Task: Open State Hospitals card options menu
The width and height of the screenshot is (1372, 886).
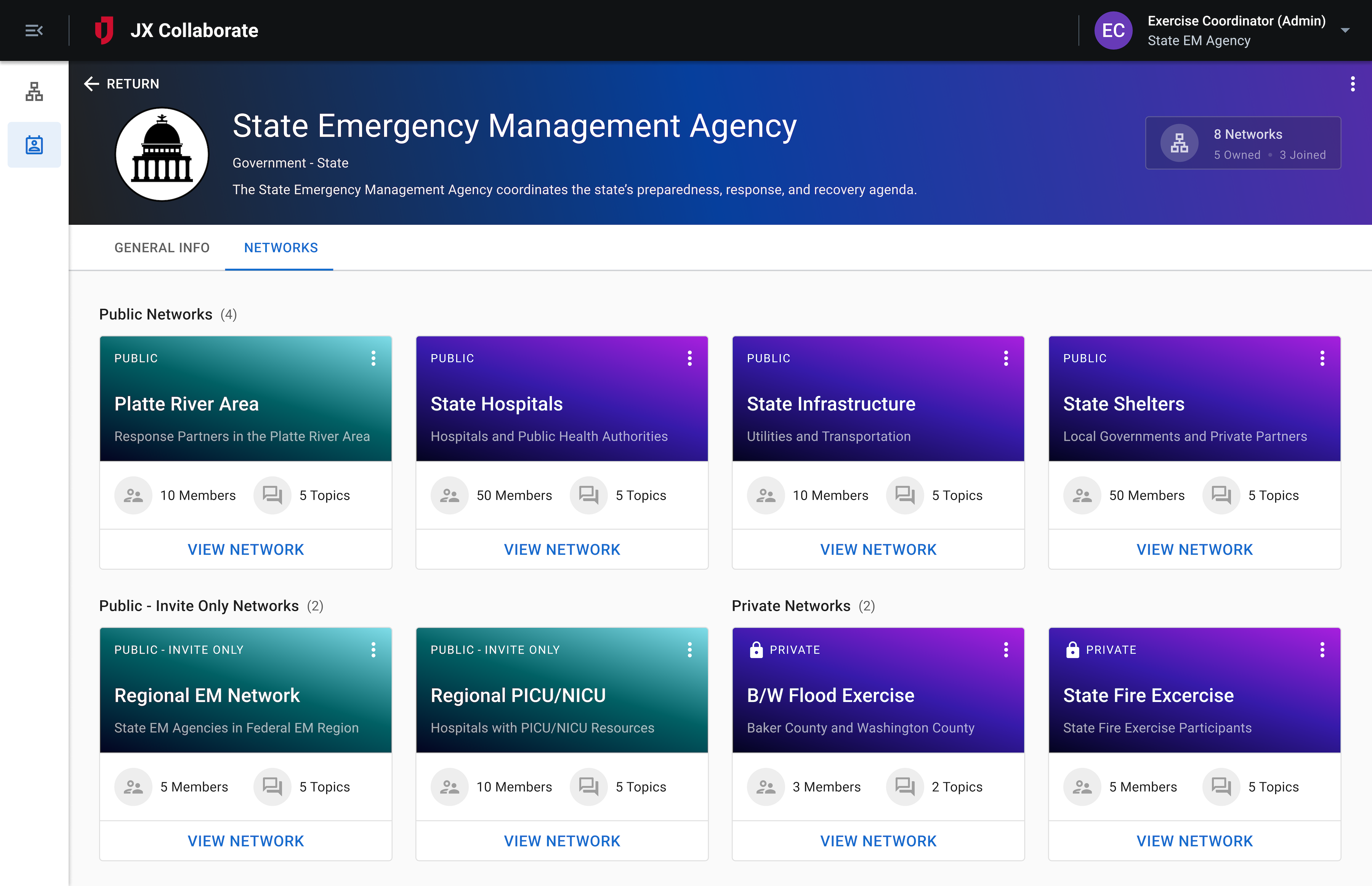Action: click(690, 359)
